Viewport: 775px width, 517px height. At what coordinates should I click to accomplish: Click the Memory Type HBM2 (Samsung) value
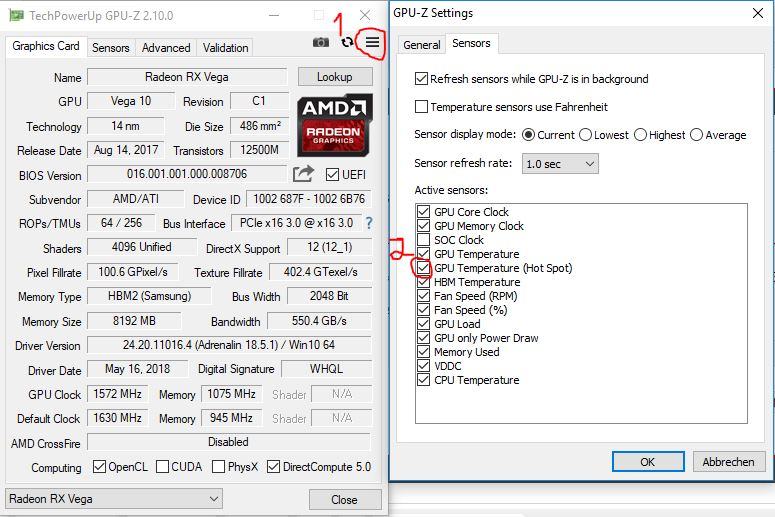coord(149,296)
